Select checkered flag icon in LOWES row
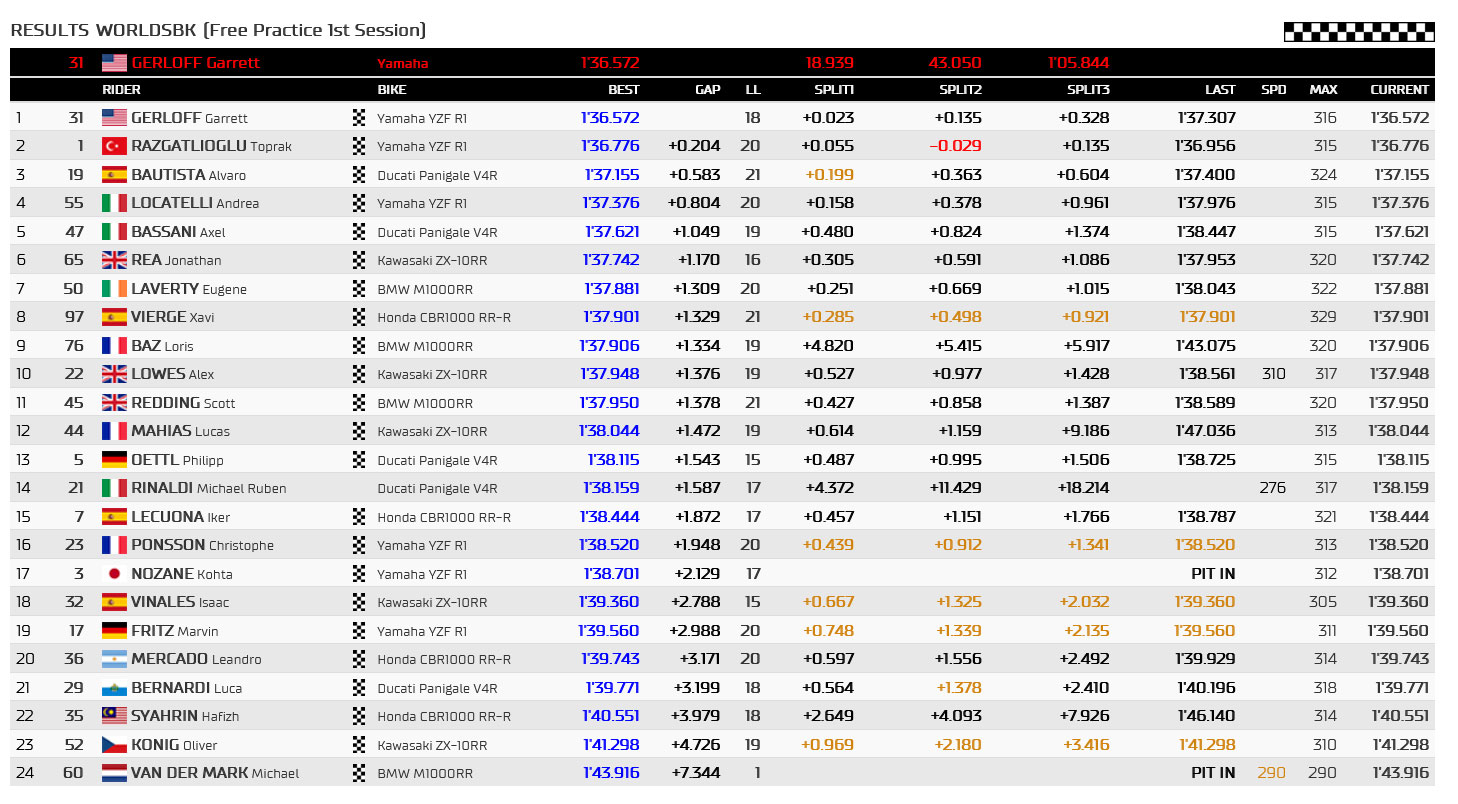The height and width of the screenshot is (804, 1458). 360,374
